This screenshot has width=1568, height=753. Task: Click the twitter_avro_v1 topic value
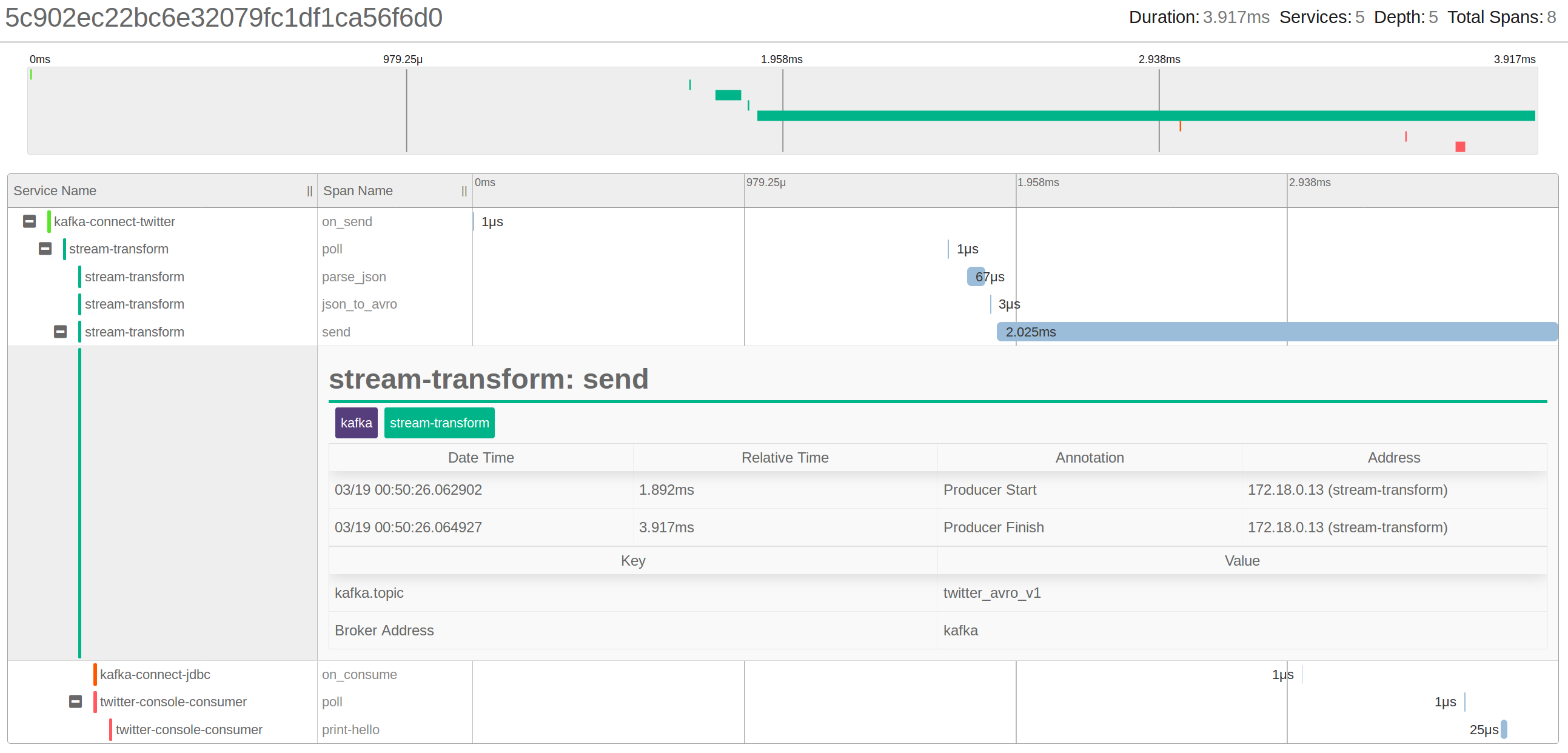click(x=991, y=593)
